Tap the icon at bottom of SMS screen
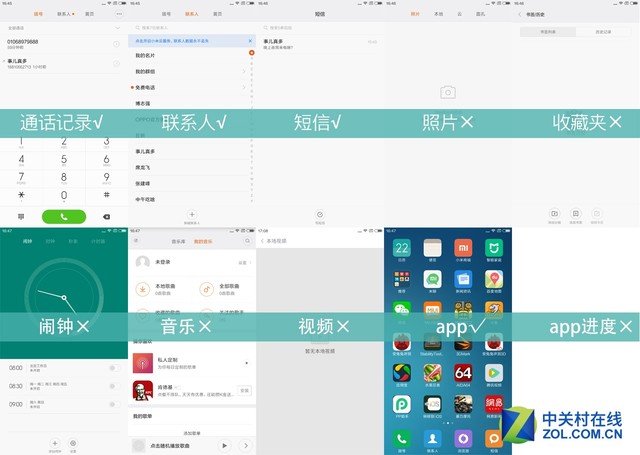The height and width of the screenshot is (455, 640). pyautogui.click(x=320, y=215)
